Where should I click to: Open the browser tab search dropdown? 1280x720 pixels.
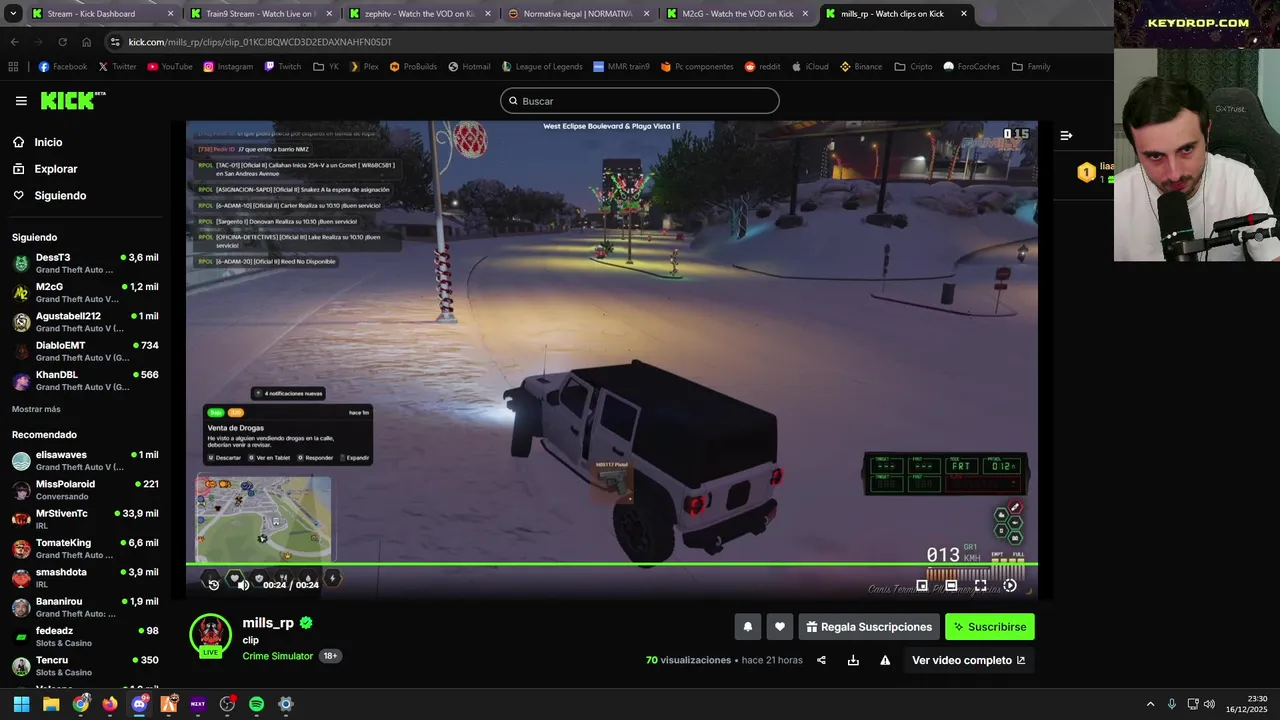pos(13,14)
